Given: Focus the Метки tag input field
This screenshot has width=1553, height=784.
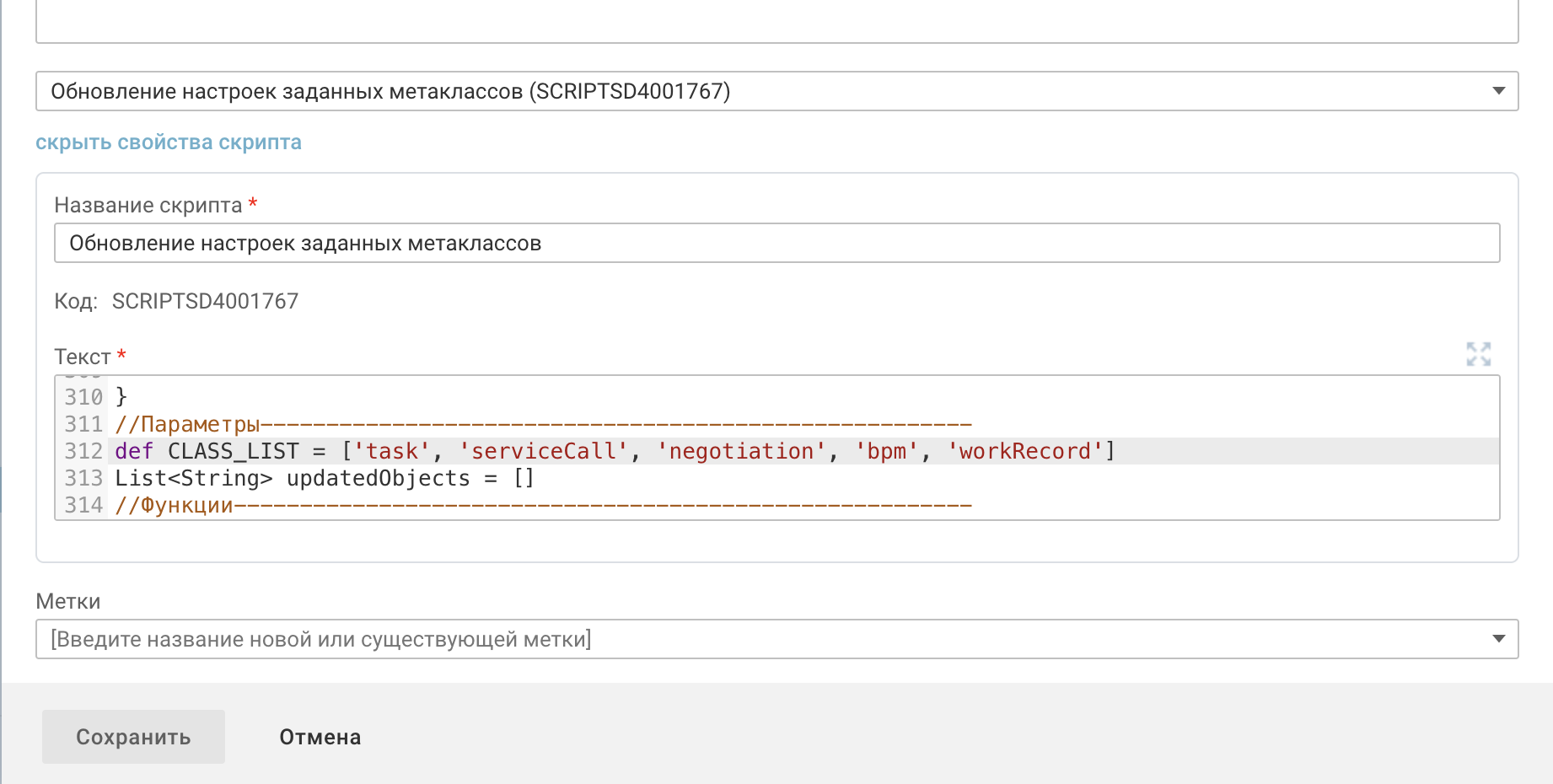Looking at the screenshot, I should point(759,639).
